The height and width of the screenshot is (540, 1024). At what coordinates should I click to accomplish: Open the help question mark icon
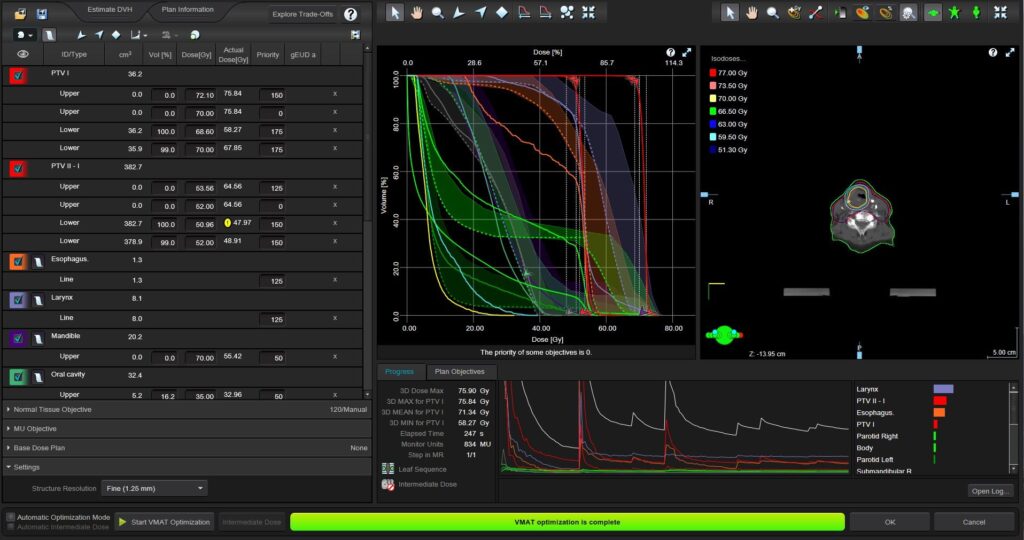[350, 14]
